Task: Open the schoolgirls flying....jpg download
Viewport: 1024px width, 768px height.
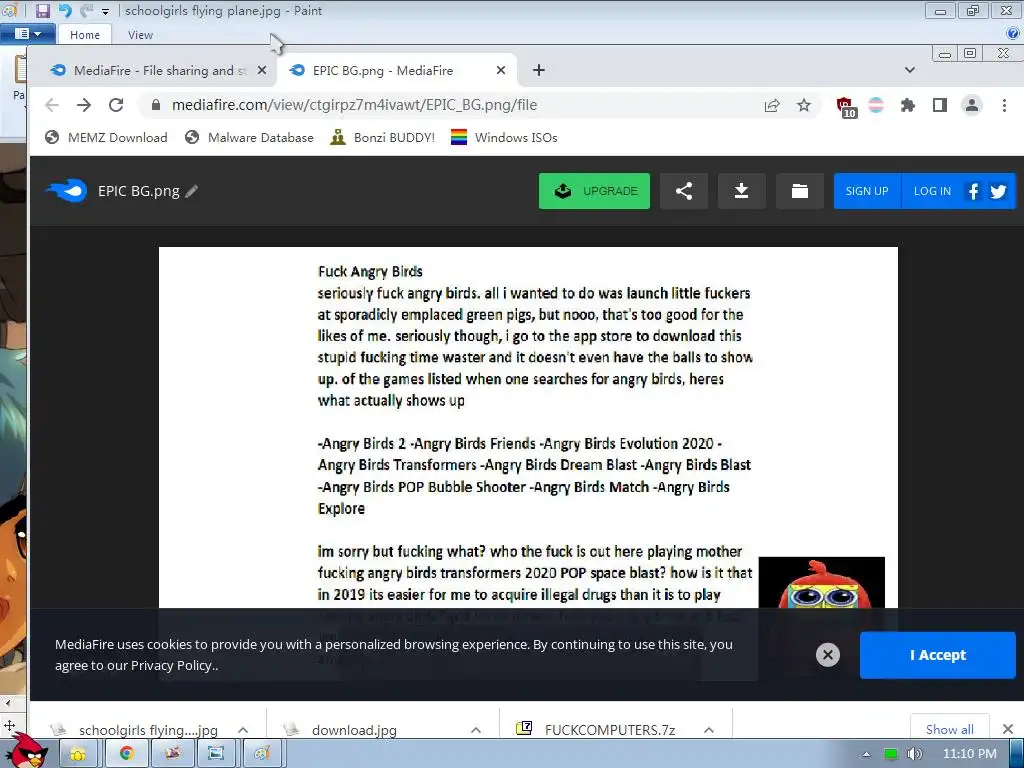Action: coord(137,730)
